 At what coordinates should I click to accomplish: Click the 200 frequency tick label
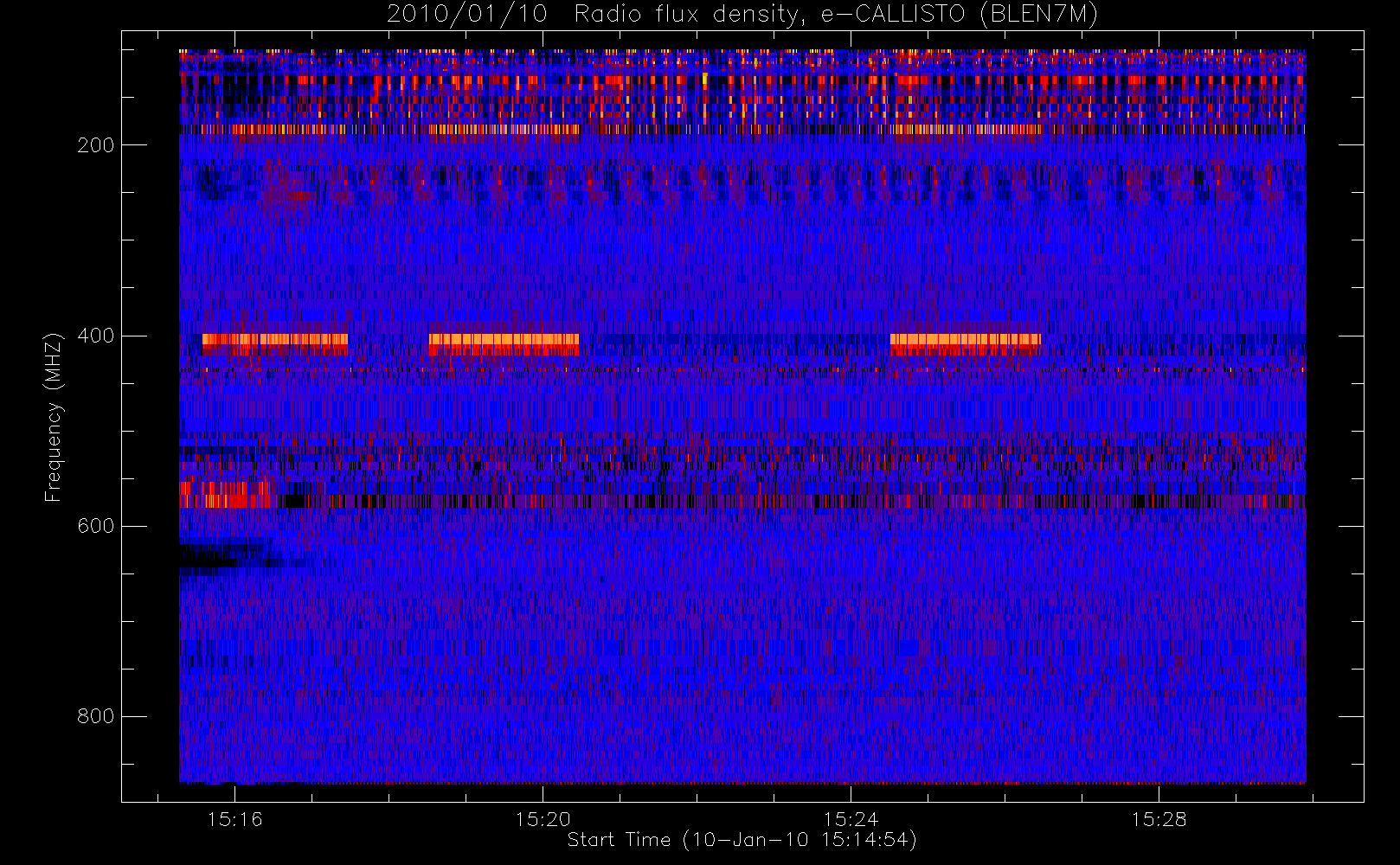(95, 145)
